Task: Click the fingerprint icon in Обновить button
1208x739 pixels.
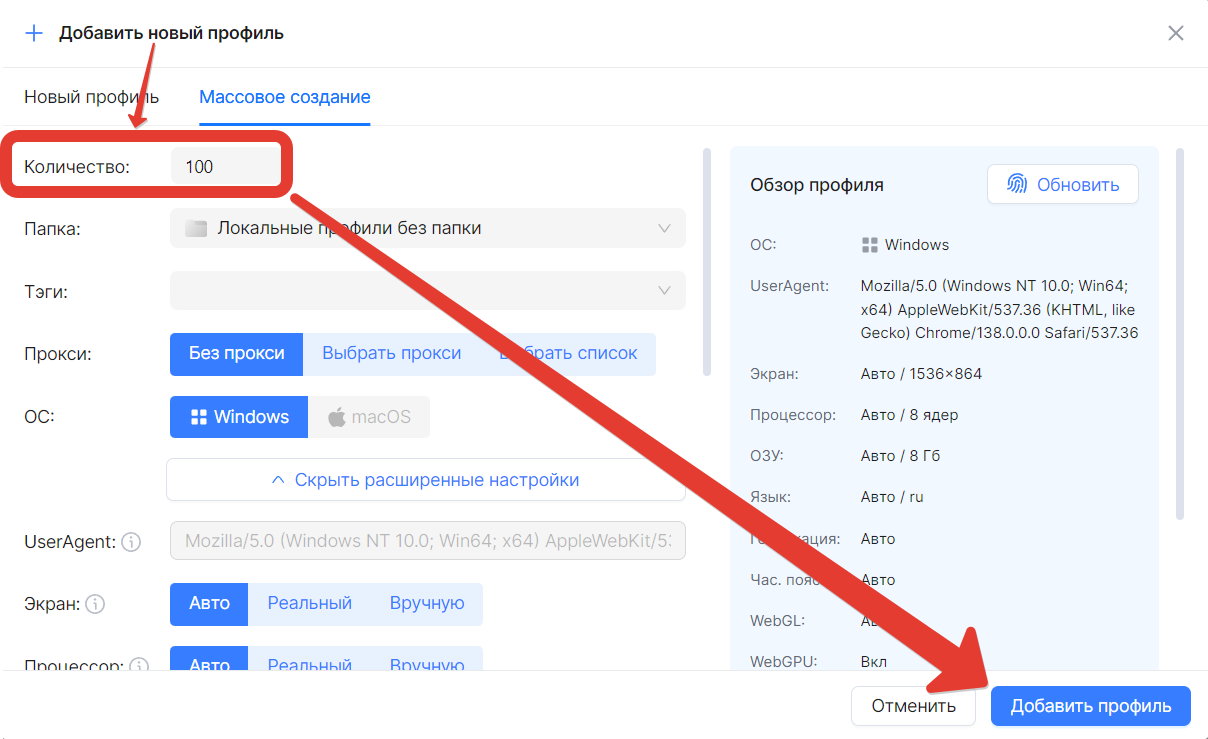Action: [1017, 184]
